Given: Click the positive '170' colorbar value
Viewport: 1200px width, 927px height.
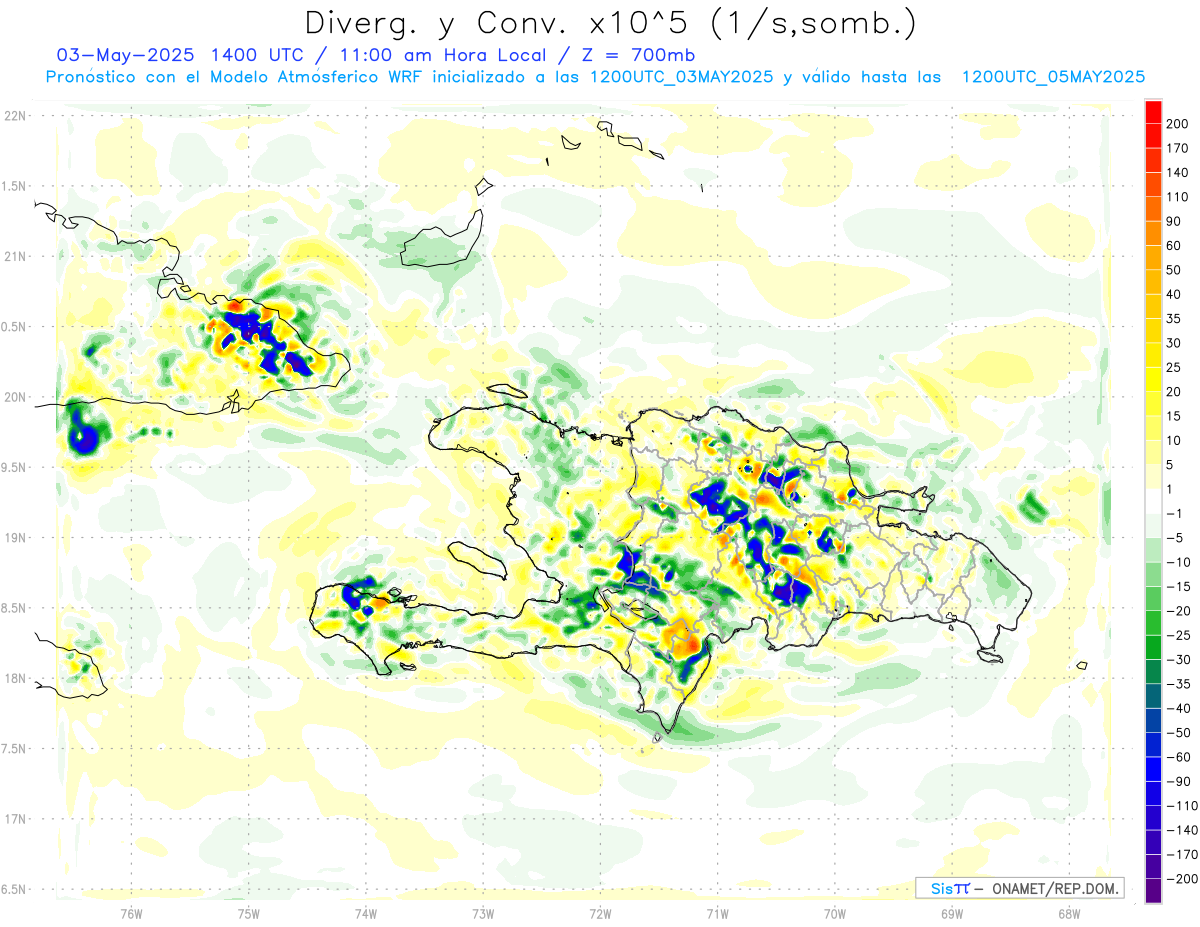Looking at the screenshot, I should point(1178,148).
